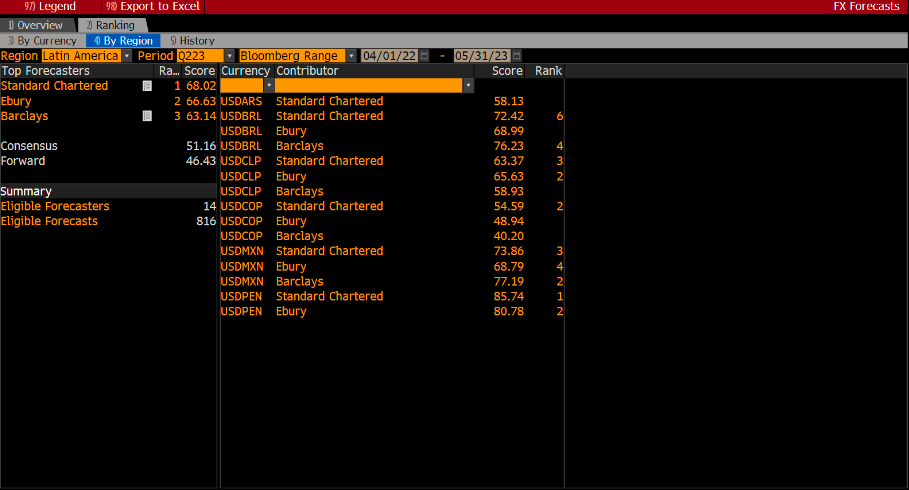Click the document icon beside Barclays
This screenshot has width=909, height=490.
147,116
